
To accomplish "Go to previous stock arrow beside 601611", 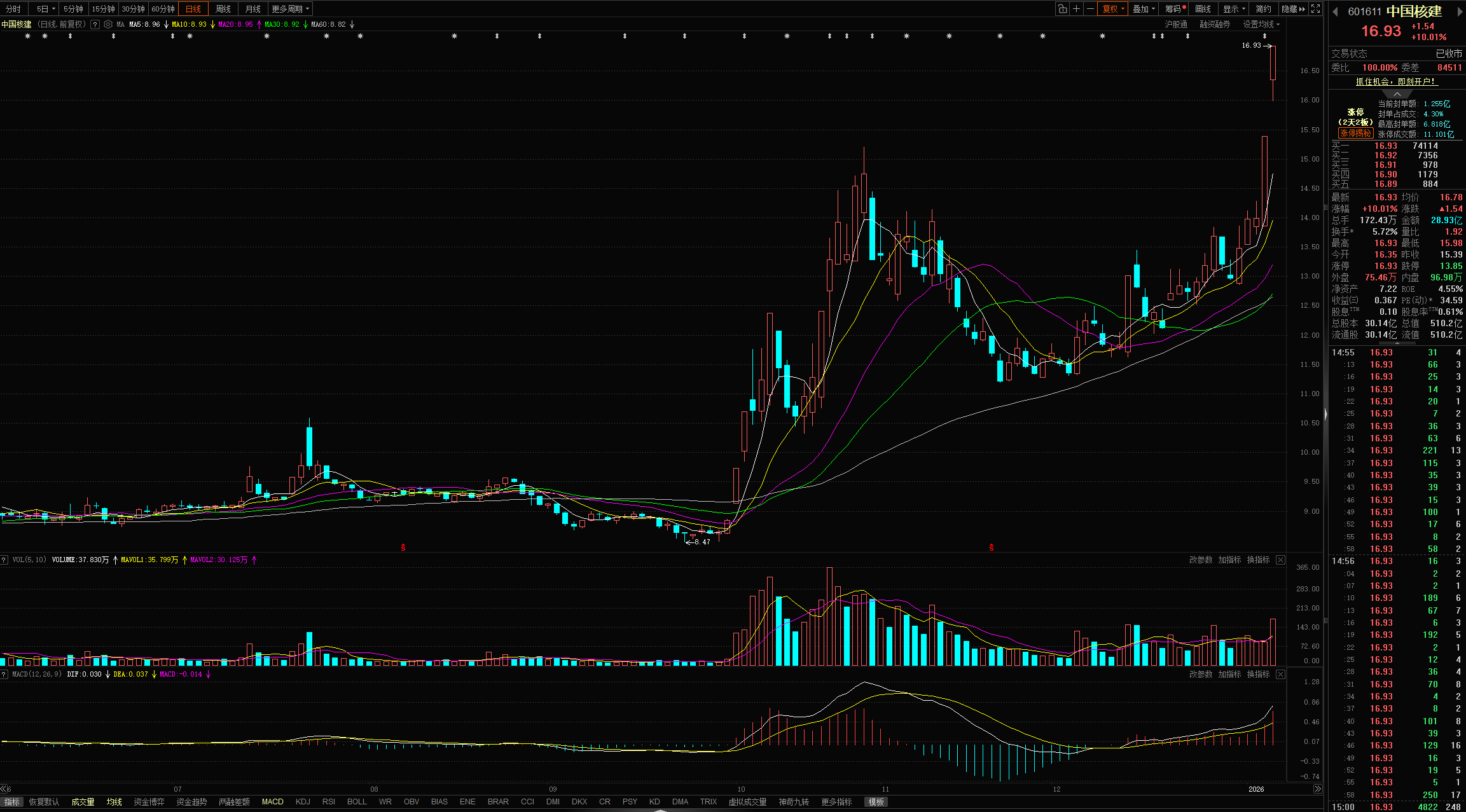I will (1335, 11).
